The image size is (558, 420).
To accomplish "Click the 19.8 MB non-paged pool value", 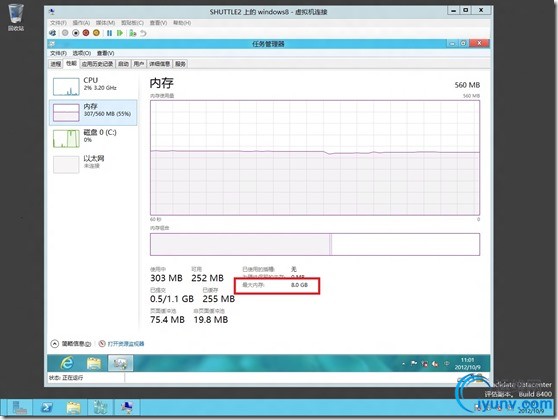I will pos(211,320).
